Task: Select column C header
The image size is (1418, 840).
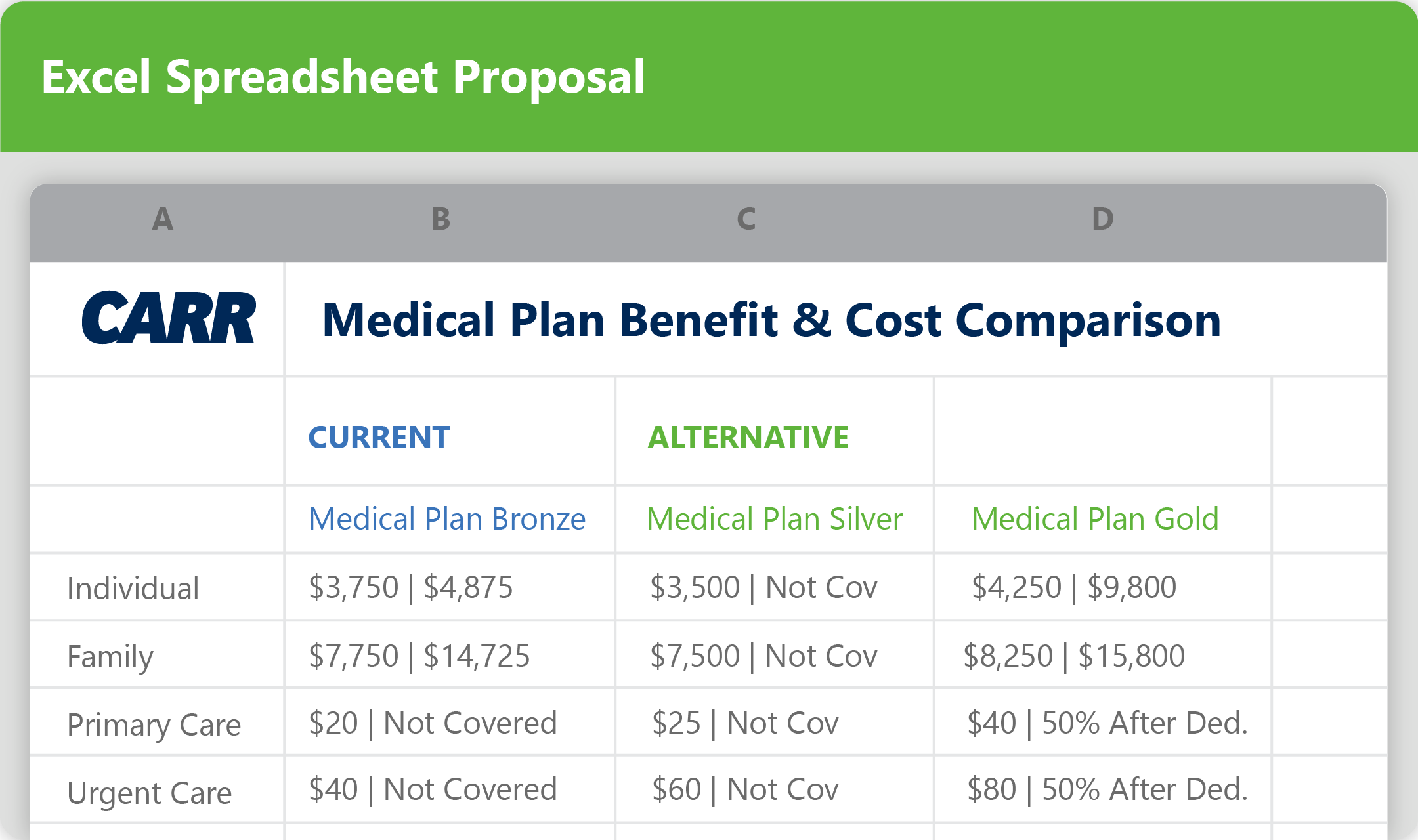Action: coord(746,220)
